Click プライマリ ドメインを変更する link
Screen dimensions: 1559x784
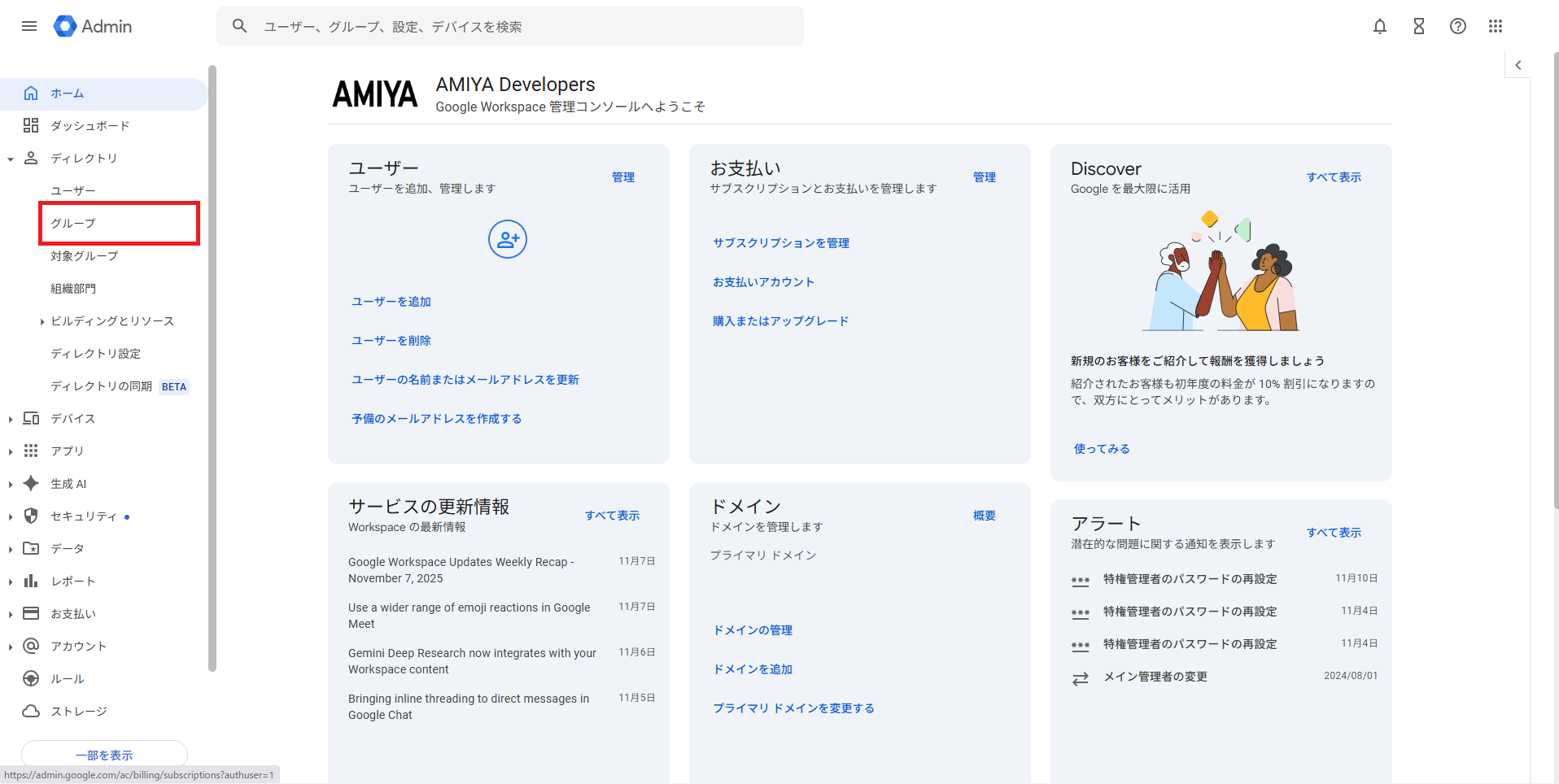click(x=793, y=708)
